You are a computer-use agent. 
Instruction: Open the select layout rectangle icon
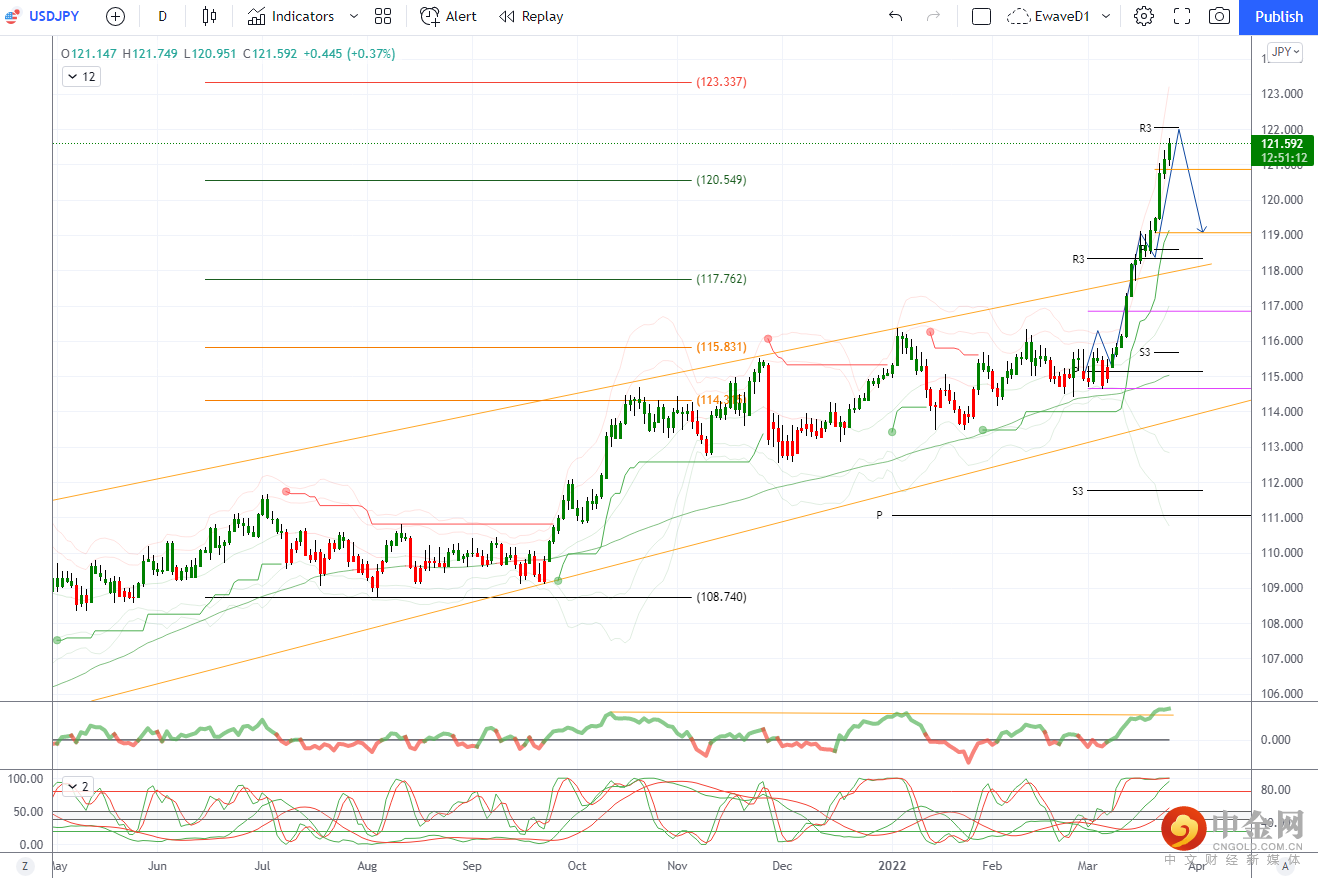tap(981, 16)
